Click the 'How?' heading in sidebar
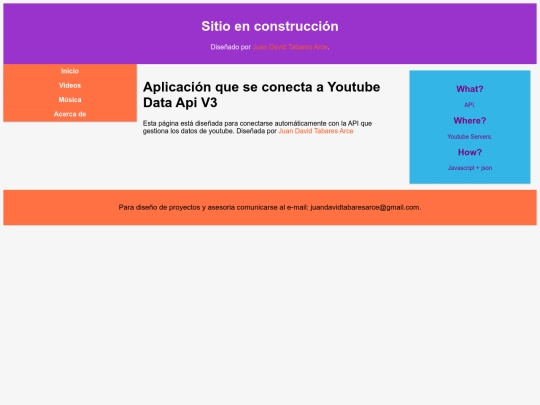This screenshot has height=405, width=540. (470, 152)
